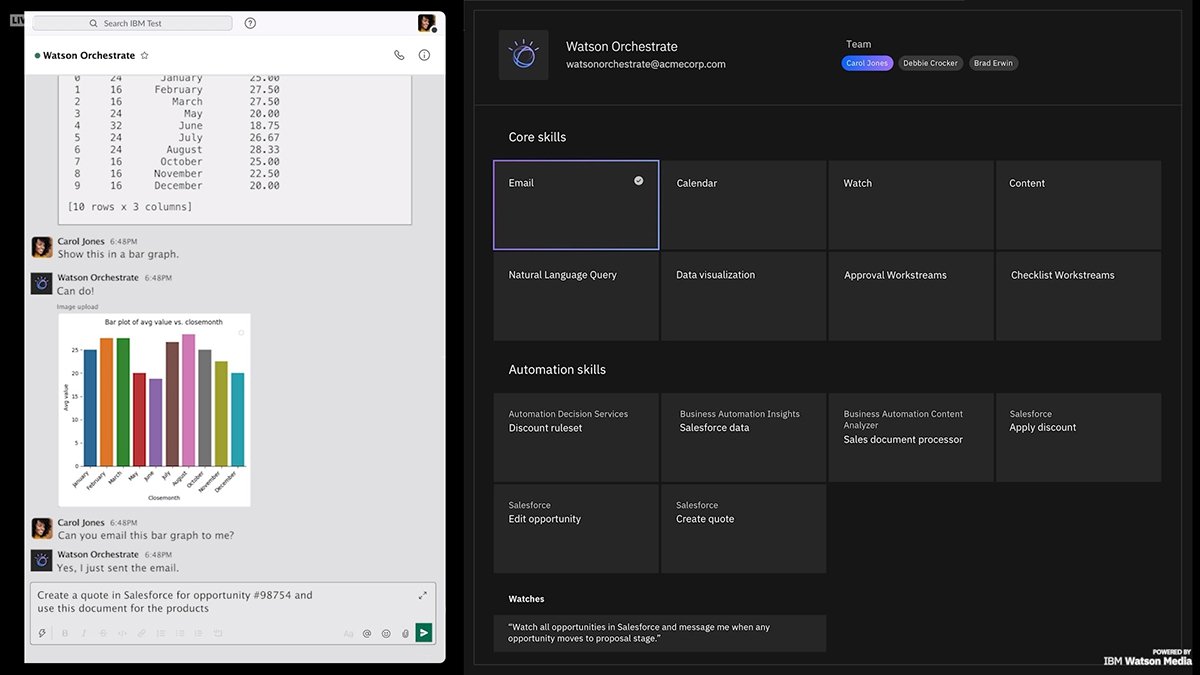
Task: Open the emoji picker in the composer
Action: 386,633
